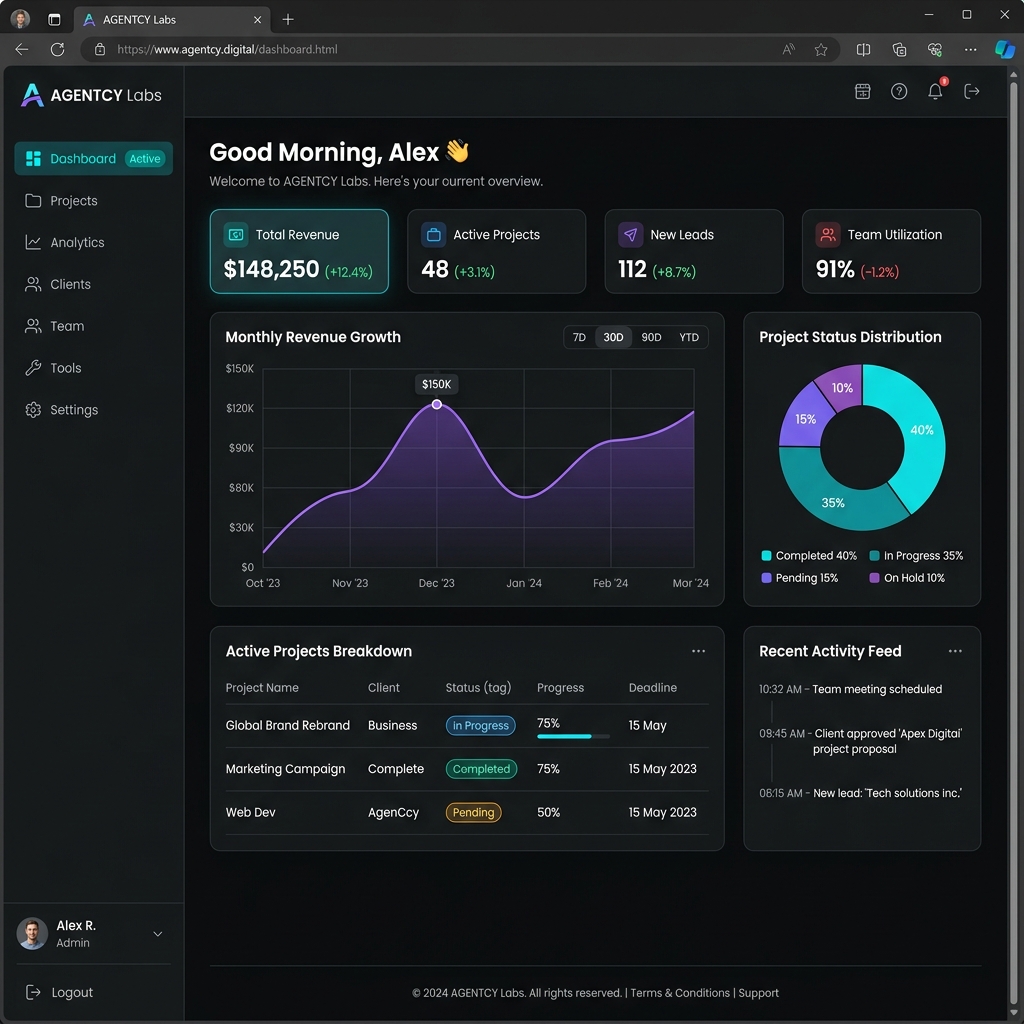Select the 7D time range

[579, 337]
